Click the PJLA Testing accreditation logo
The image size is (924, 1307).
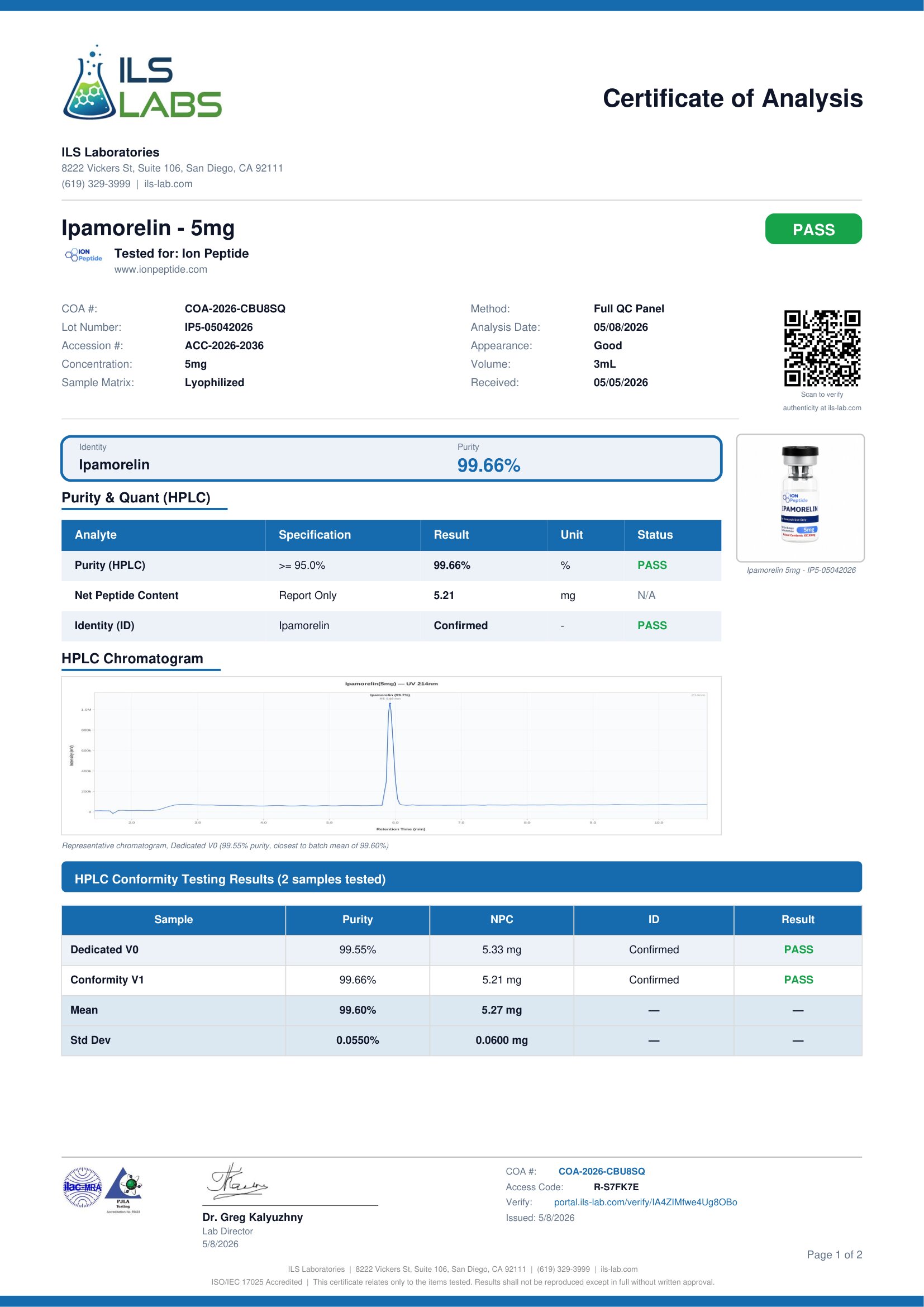click(123, 1189)
